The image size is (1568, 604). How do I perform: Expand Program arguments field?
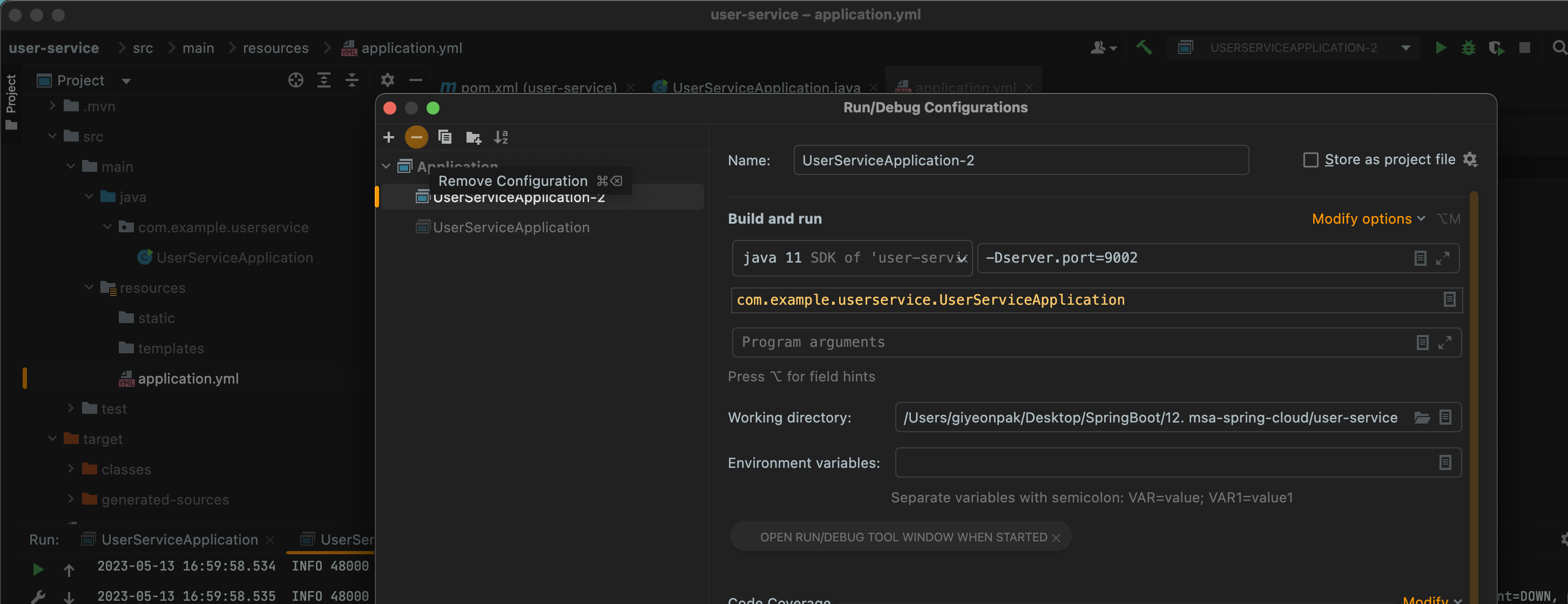(1444, 342)
